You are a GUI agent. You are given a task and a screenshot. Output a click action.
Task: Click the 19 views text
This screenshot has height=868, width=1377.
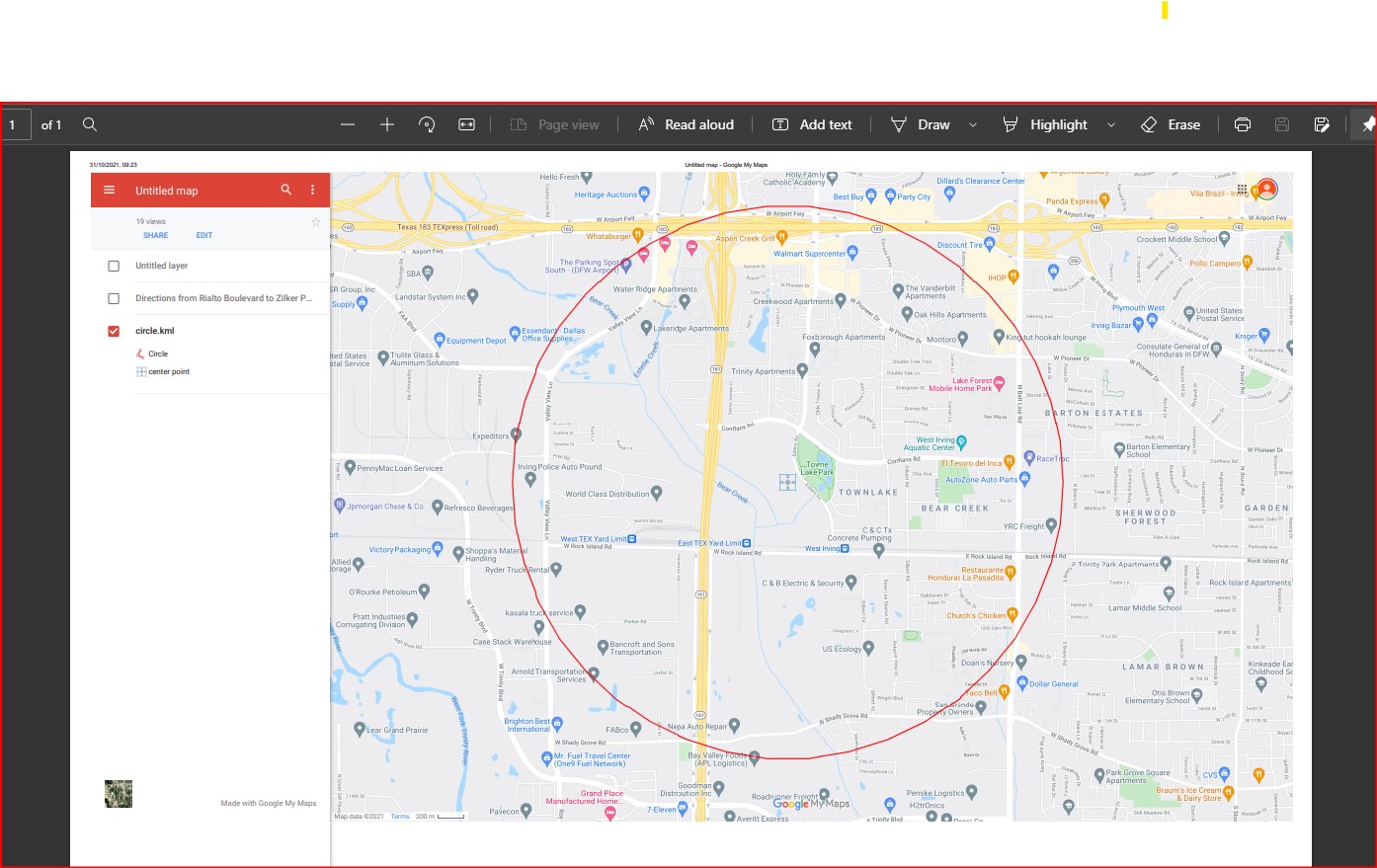pyautogui.click(x=151, y=221)
